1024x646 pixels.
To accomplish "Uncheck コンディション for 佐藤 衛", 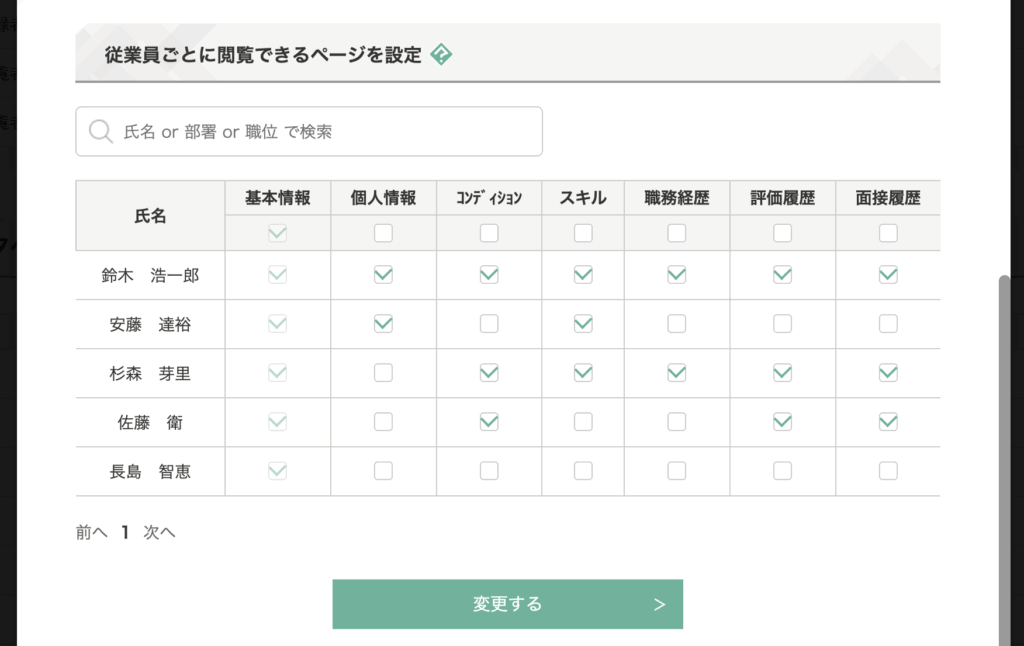I will [489, 422].
